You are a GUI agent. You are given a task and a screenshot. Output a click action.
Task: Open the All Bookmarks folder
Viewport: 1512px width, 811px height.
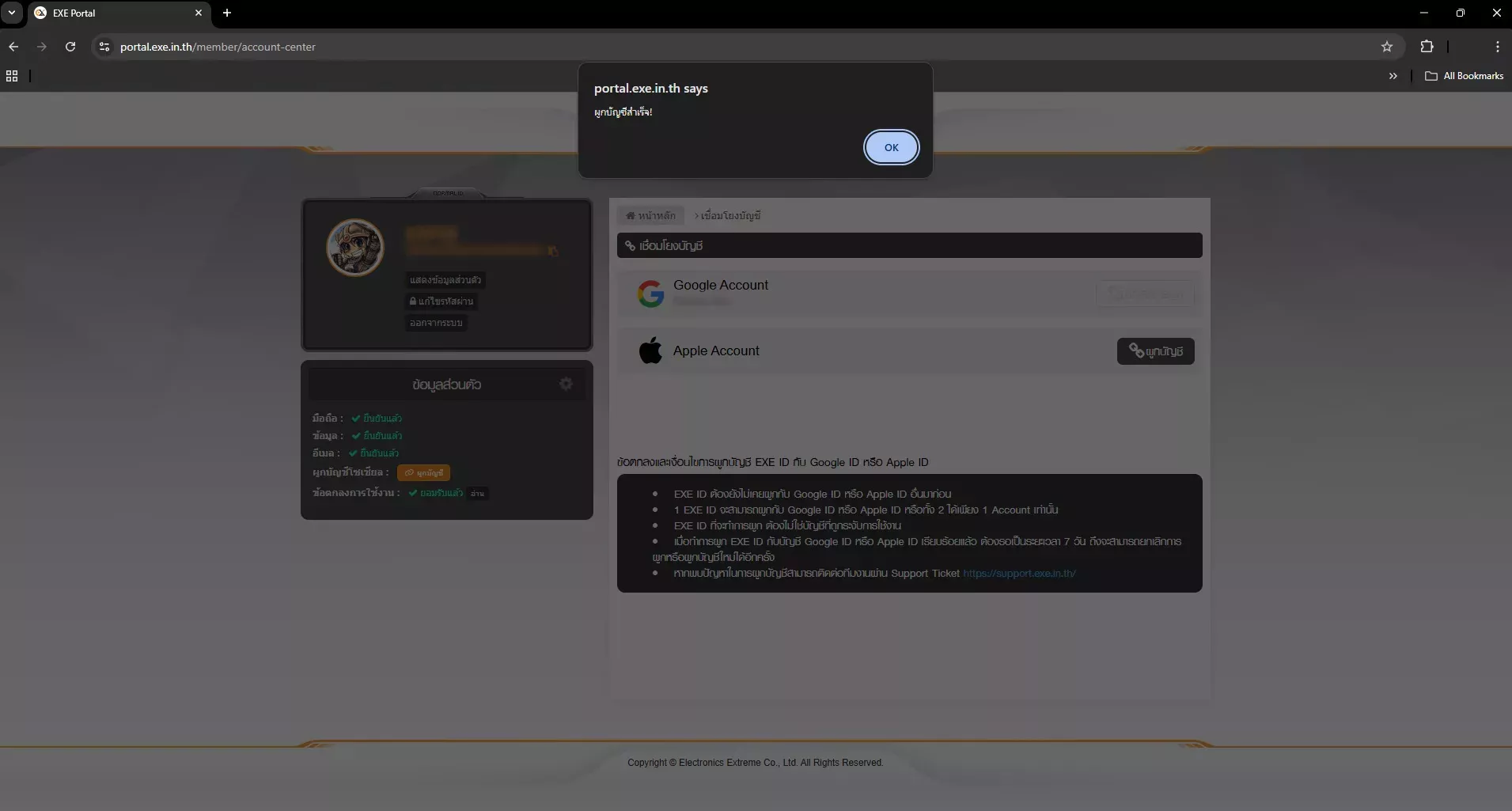point(1465,76)
